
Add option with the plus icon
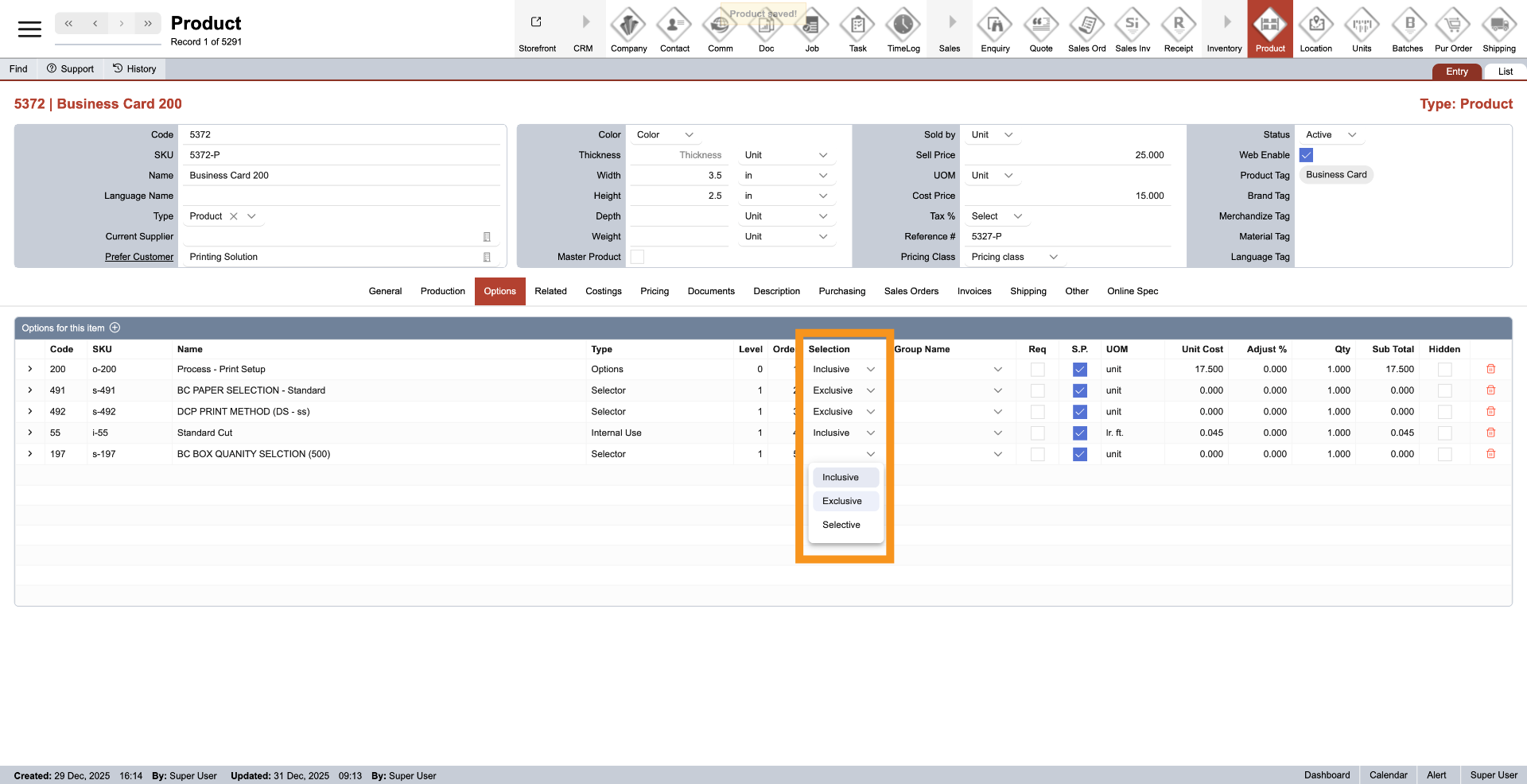(115, 328)
